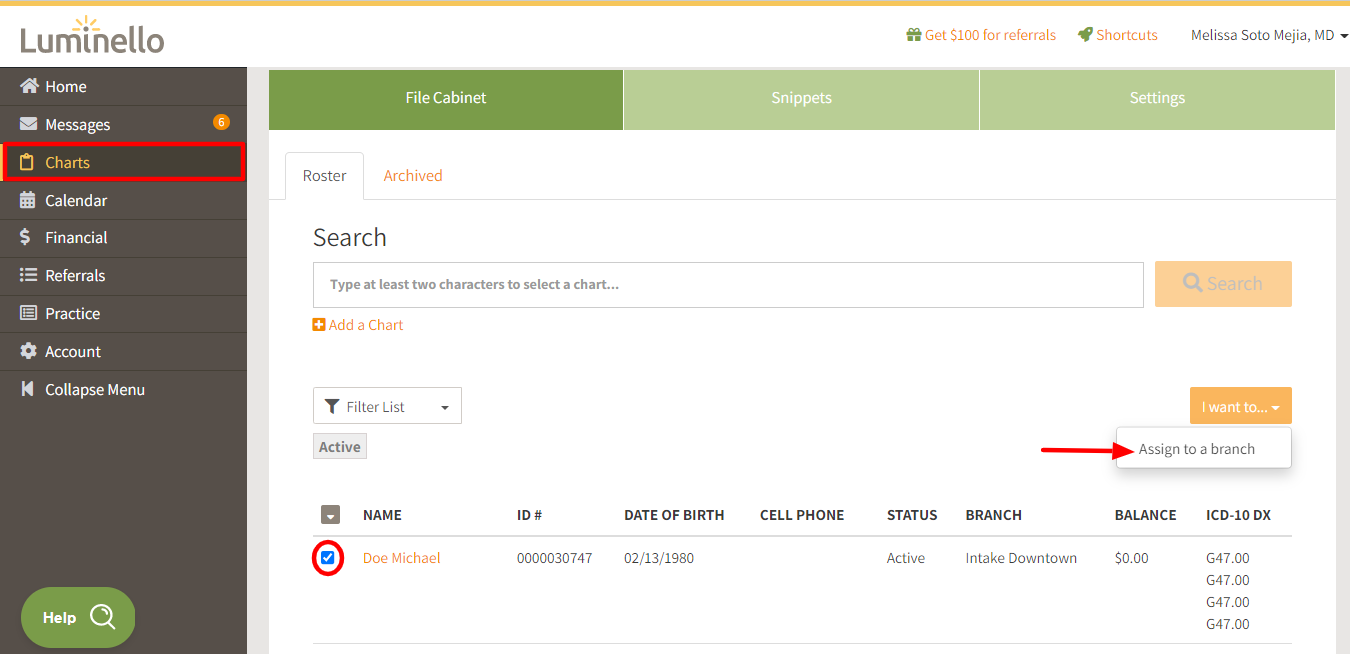The width and height of the screenshot is (1350, 654).
Task: Click the gift icon for referrals
Action: (913, 35)
